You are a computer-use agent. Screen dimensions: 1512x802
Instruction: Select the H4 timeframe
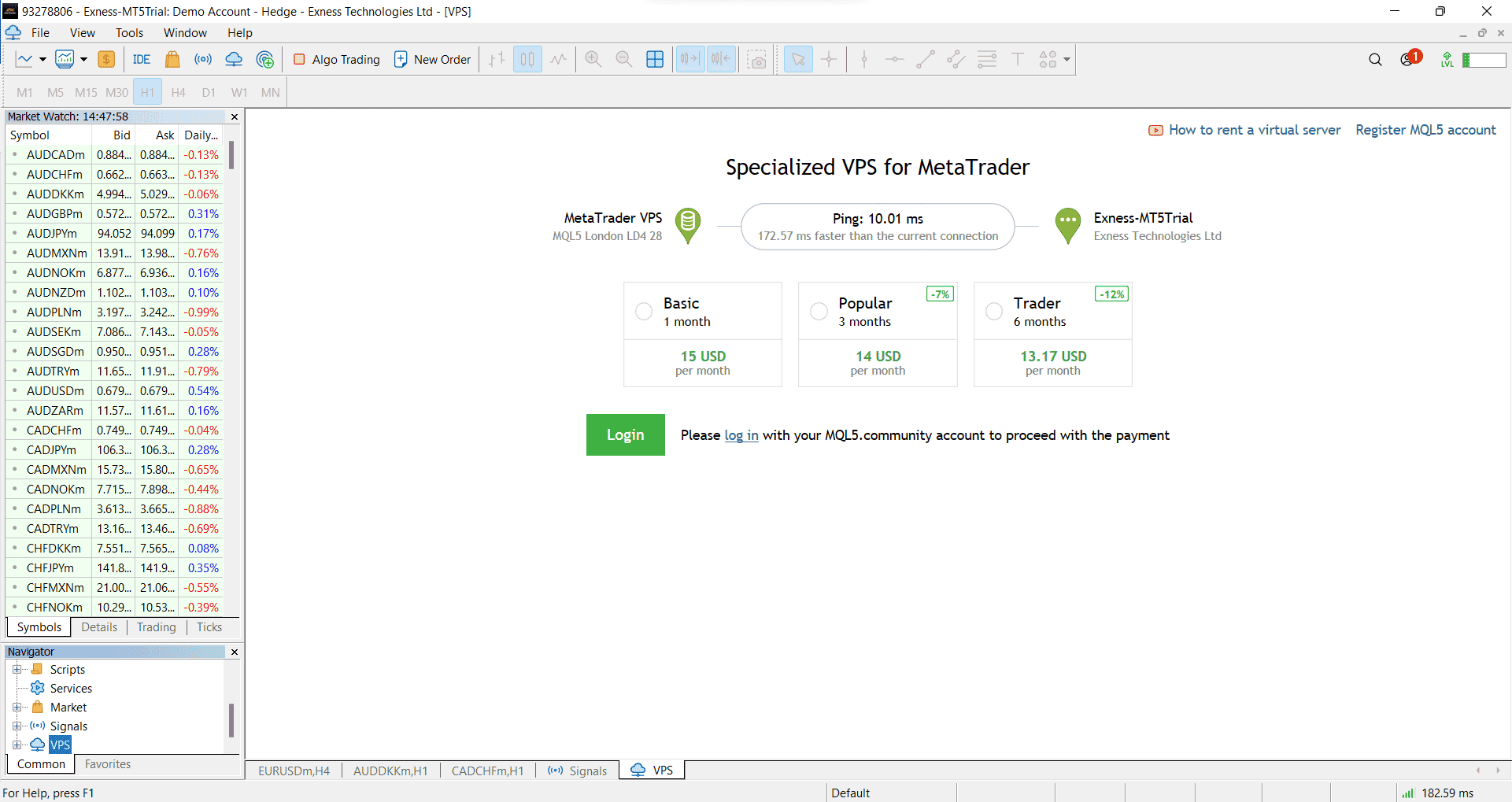click(x=179, y=92)
